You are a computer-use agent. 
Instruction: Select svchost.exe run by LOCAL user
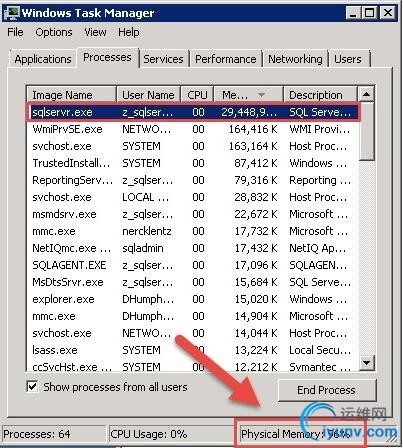click(x=193, y=197)
